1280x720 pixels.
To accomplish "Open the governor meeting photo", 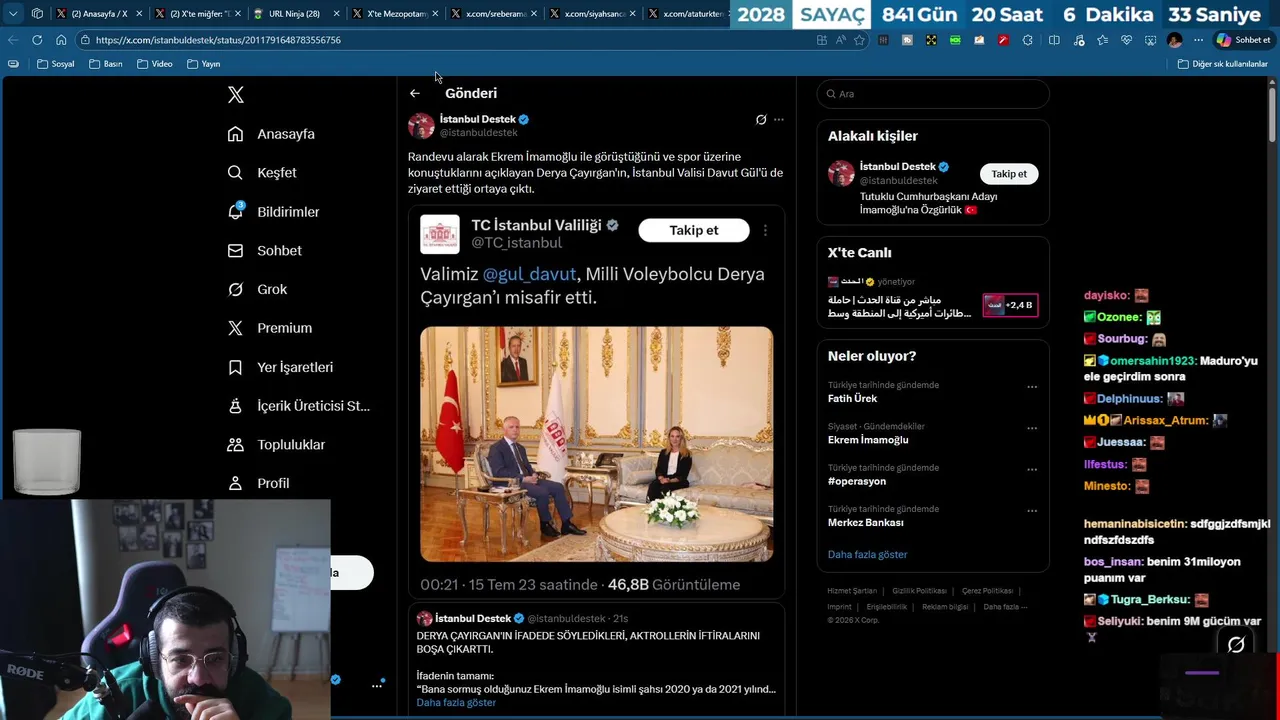I will [596, 444].
